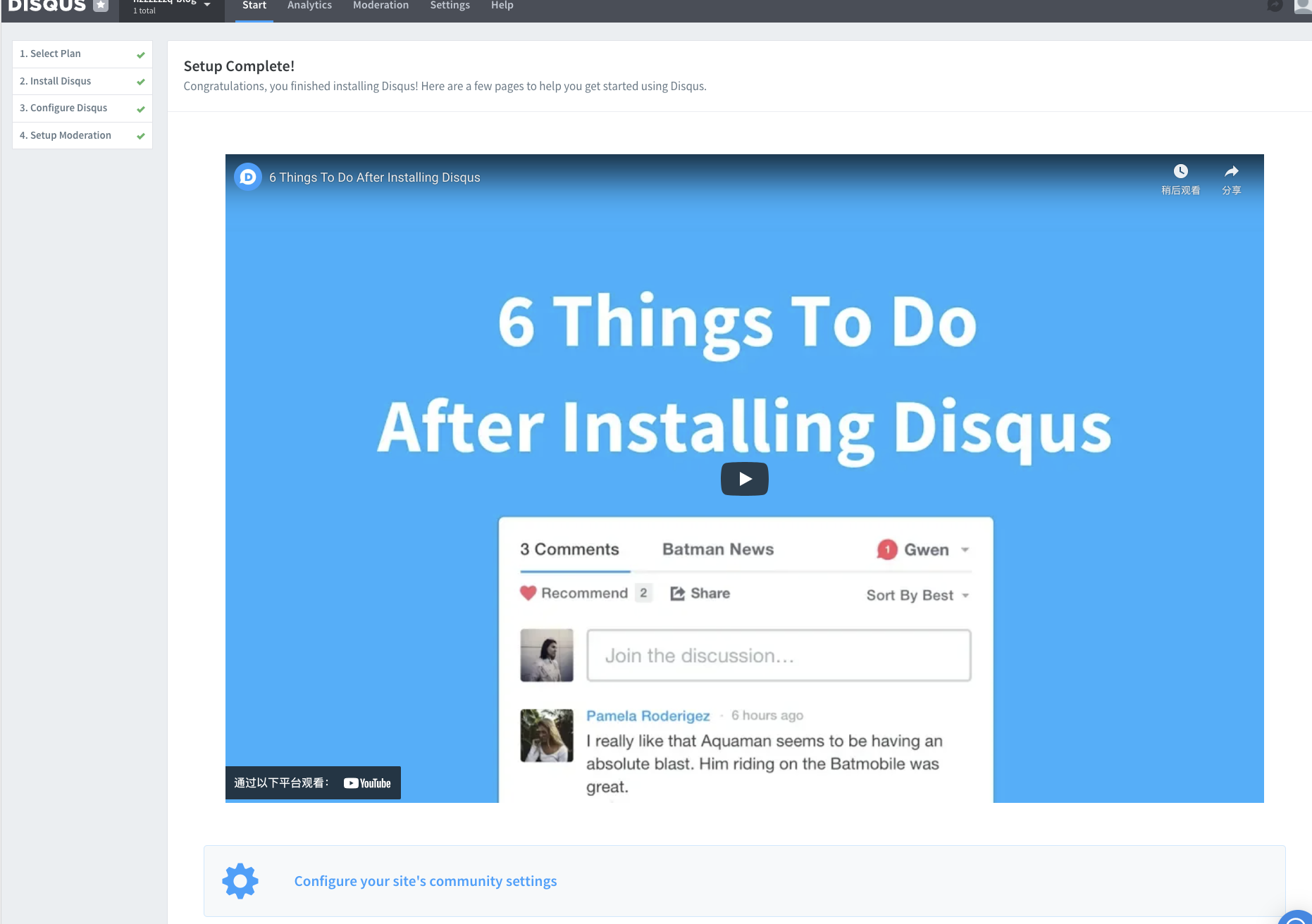Open the Settings tab

[450, 6]
